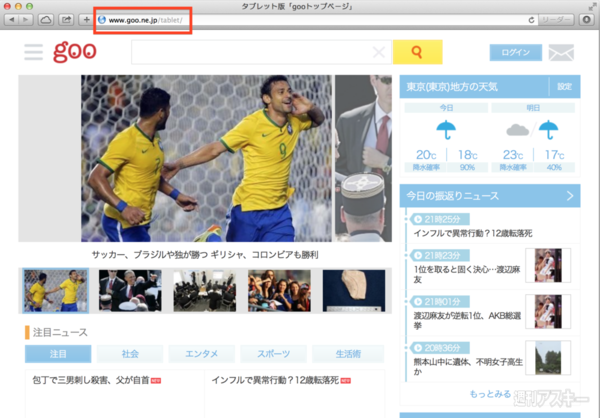Go to goo home via logo
Image resolution: width=600 pixels, height=418 pixels.
pyautogui.click(x=75, y=52)
